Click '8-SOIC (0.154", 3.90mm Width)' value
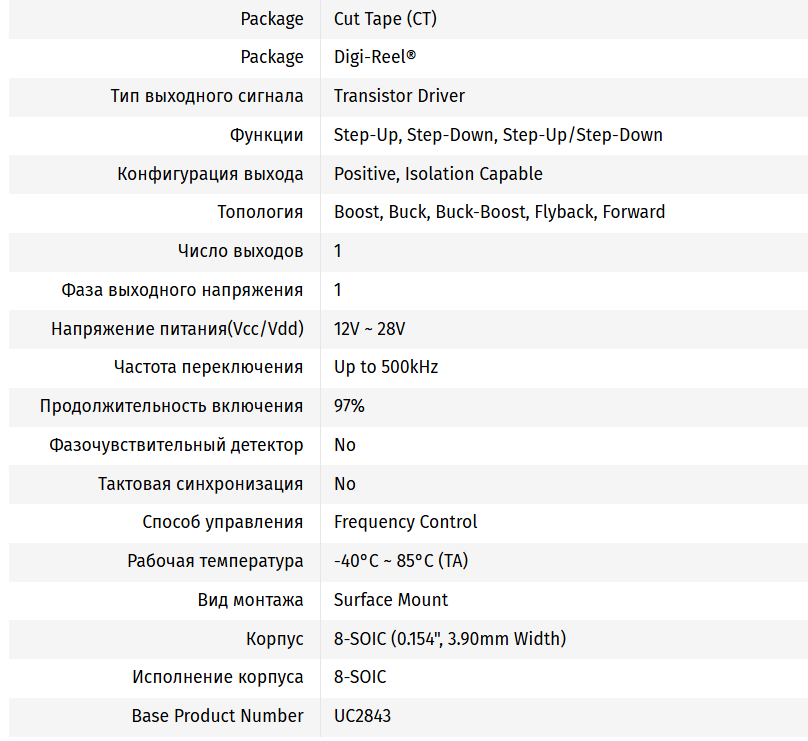 click(450, 639)
